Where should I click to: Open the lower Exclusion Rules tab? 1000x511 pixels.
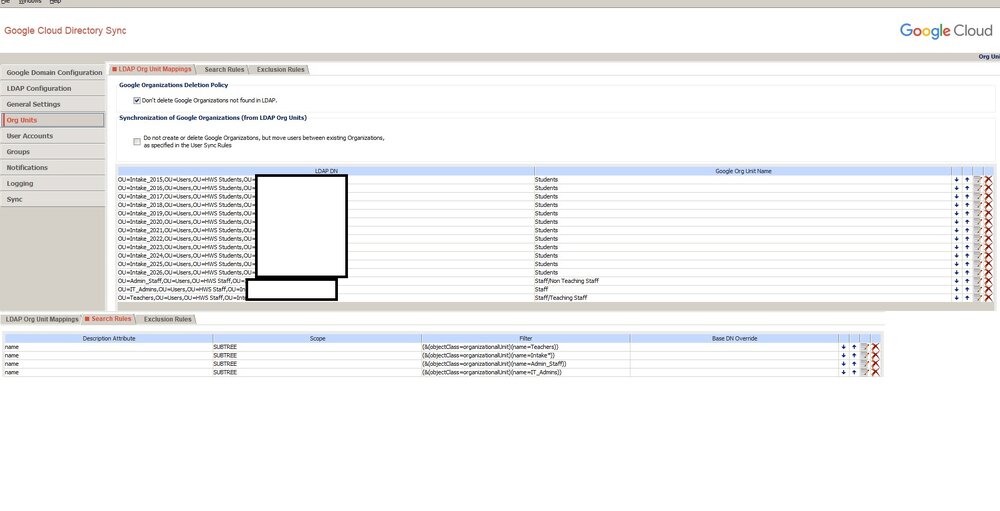tap(167, 319)
